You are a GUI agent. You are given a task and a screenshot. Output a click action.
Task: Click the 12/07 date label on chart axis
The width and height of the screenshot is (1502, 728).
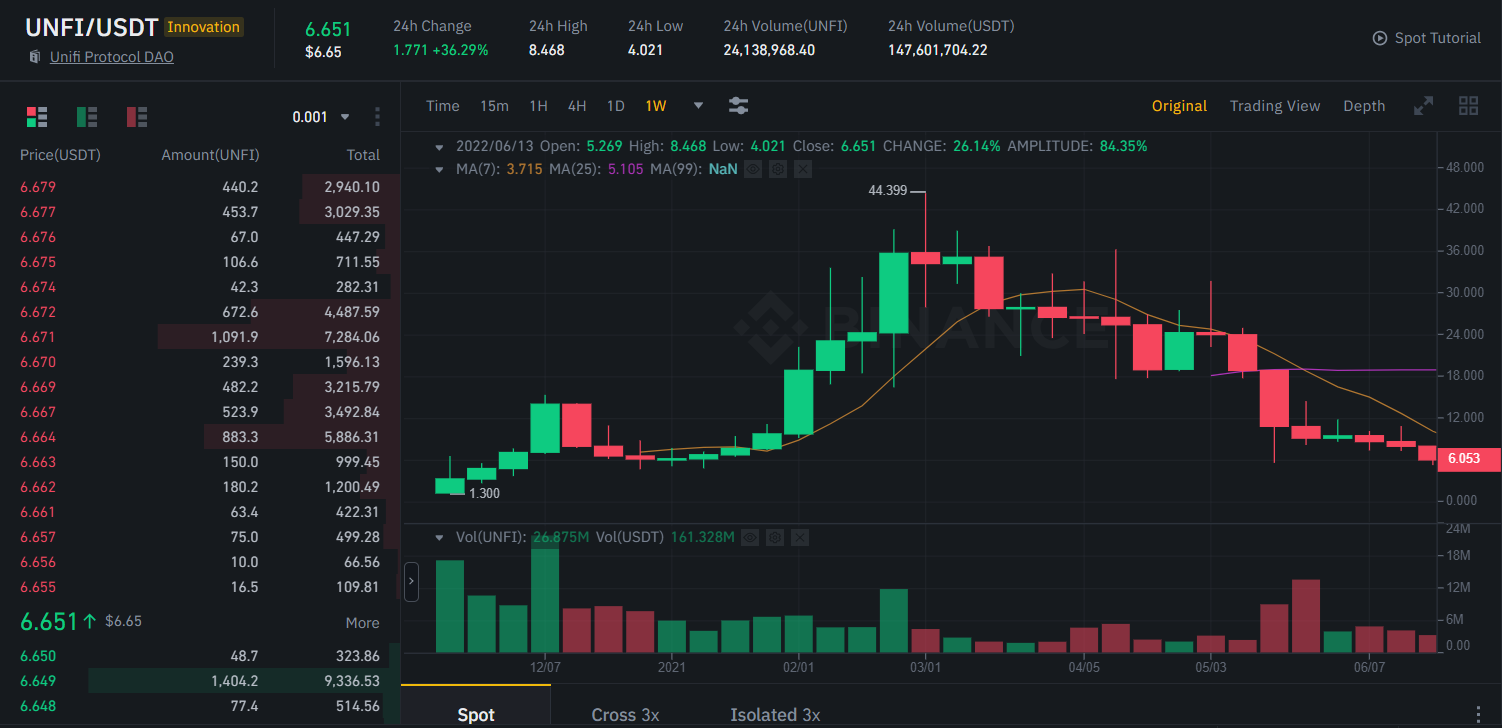tap(545, 665)
